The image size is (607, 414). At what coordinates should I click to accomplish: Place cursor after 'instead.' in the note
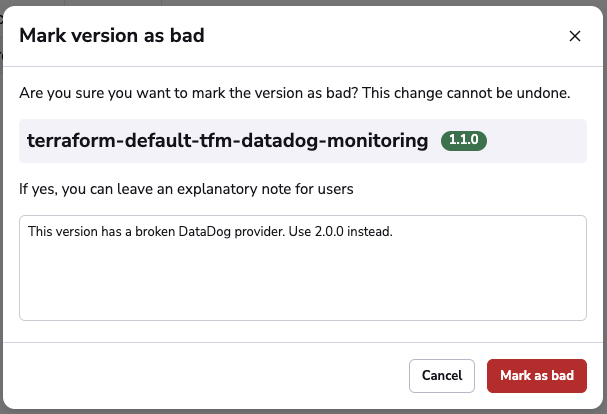point(394,232)
